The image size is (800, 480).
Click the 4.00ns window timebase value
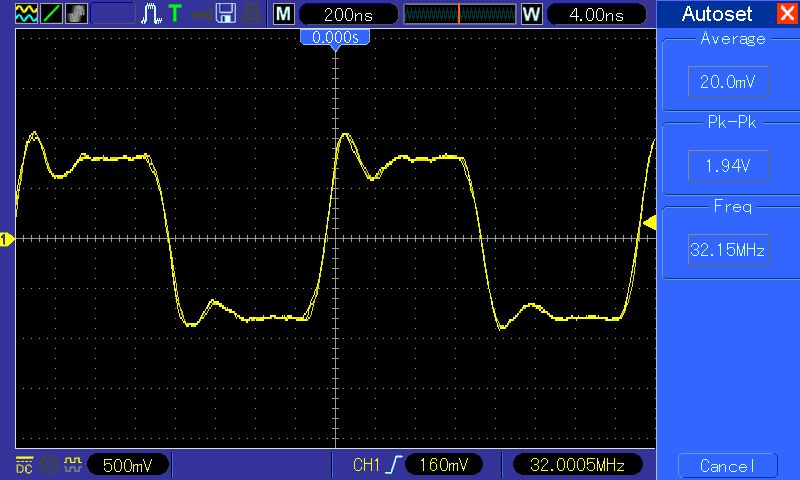[x=596, y=14]
